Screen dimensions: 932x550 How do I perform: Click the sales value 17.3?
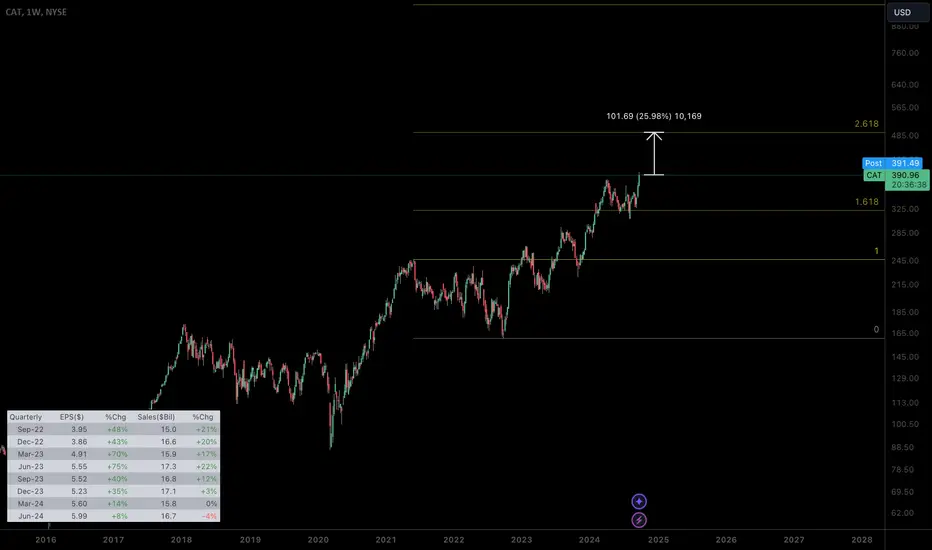click(x=168, y=467)
